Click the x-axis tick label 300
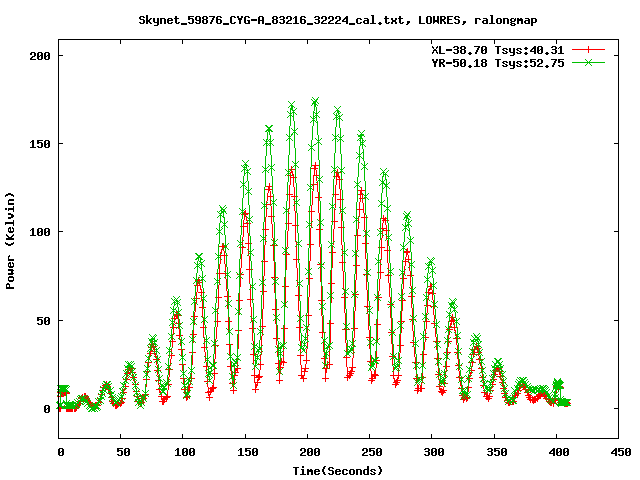This screenshot has width=640, height=480. (x=434, y=452)
